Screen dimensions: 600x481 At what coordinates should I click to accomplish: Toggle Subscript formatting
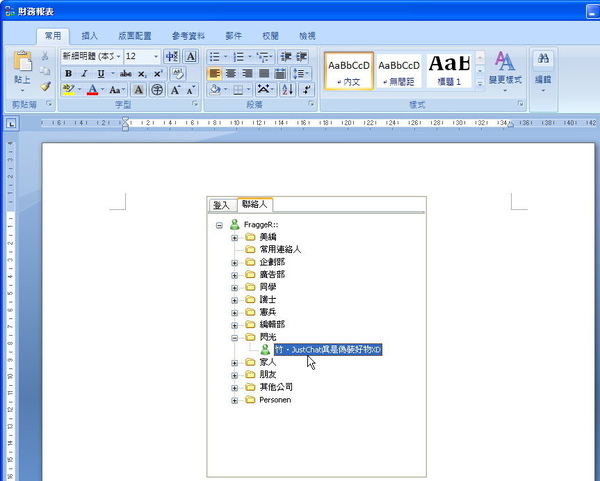(142, 73)
